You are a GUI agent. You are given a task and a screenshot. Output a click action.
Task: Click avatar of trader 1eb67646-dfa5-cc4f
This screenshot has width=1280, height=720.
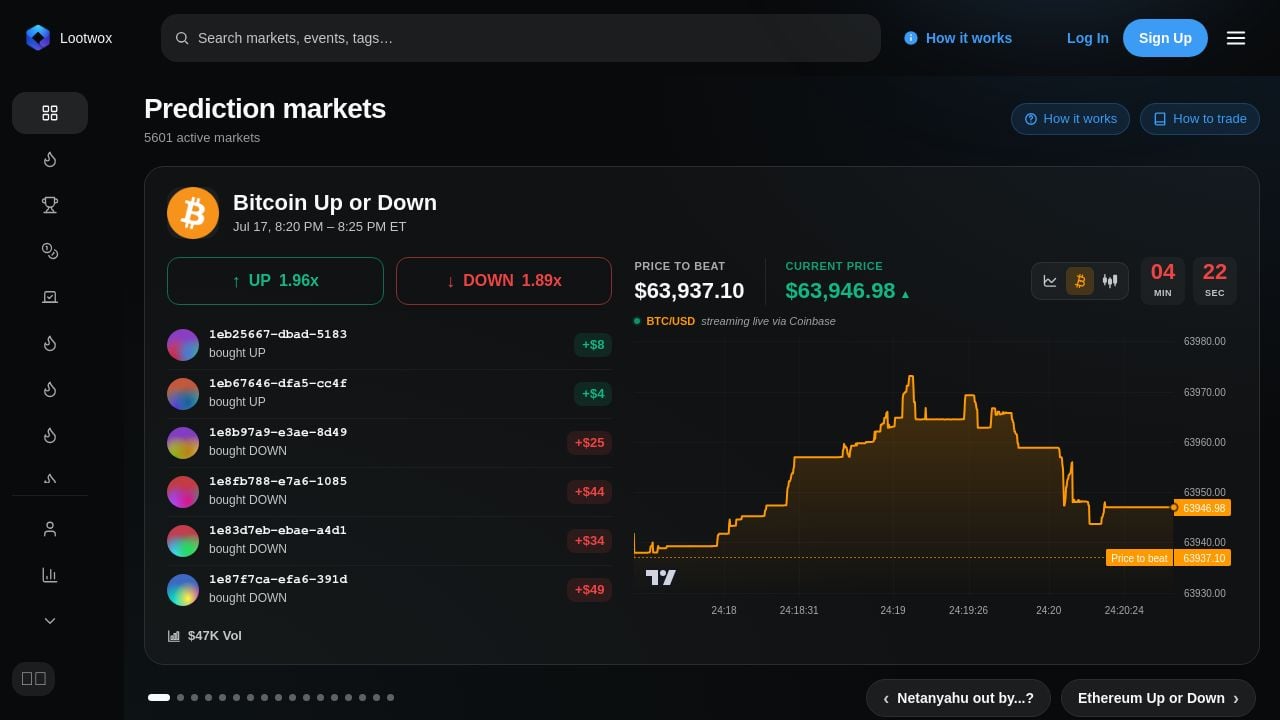(x=183, y=394)
